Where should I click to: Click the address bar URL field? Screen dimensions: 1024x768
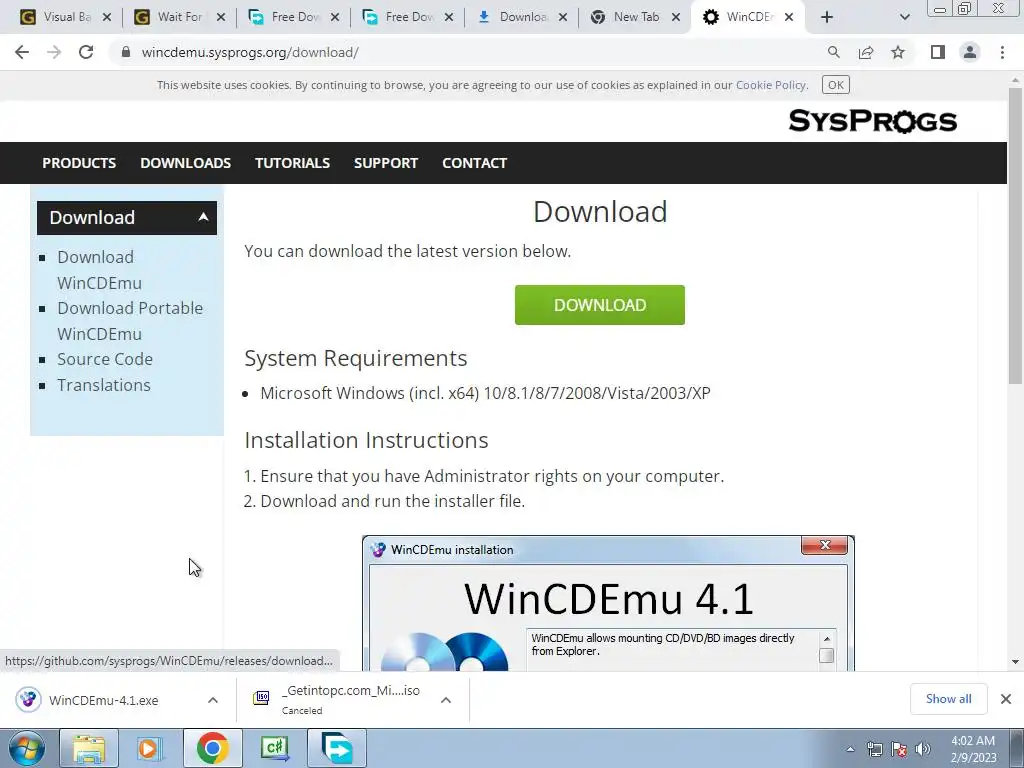pyautogui.click(x=250, y=52)
